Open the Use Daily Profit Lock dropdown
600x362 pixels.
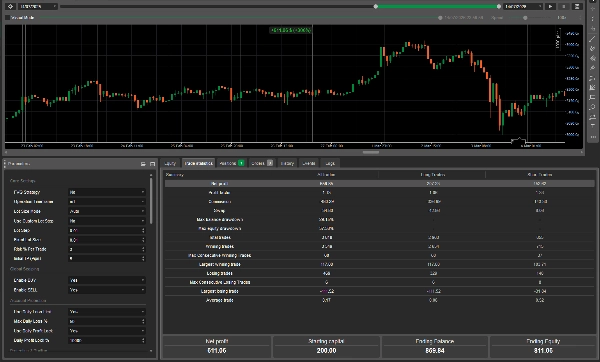[x=107, y=331]
